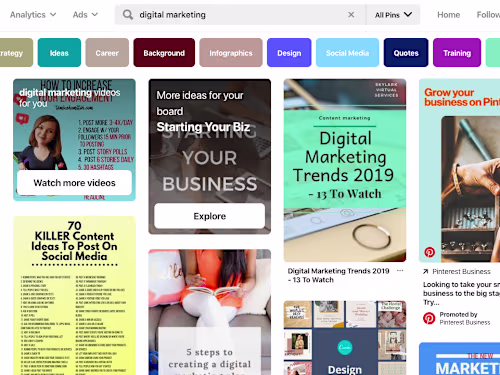Screen dimensions: 500x375
Task: Select the Background filter chip
Action: (164, 53)
